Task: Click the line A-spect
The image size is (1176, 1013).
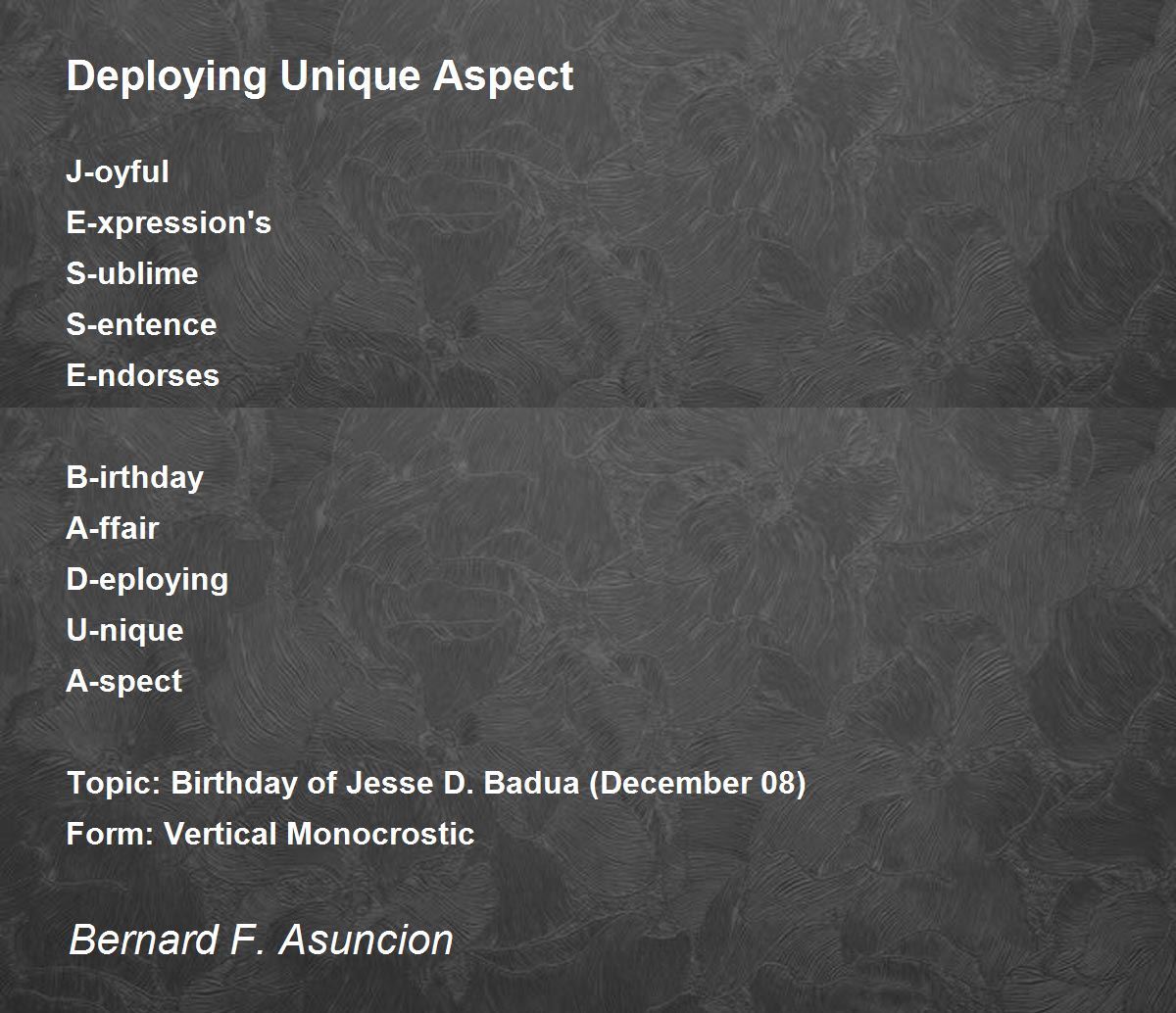Action: click(x=124, y=682)
